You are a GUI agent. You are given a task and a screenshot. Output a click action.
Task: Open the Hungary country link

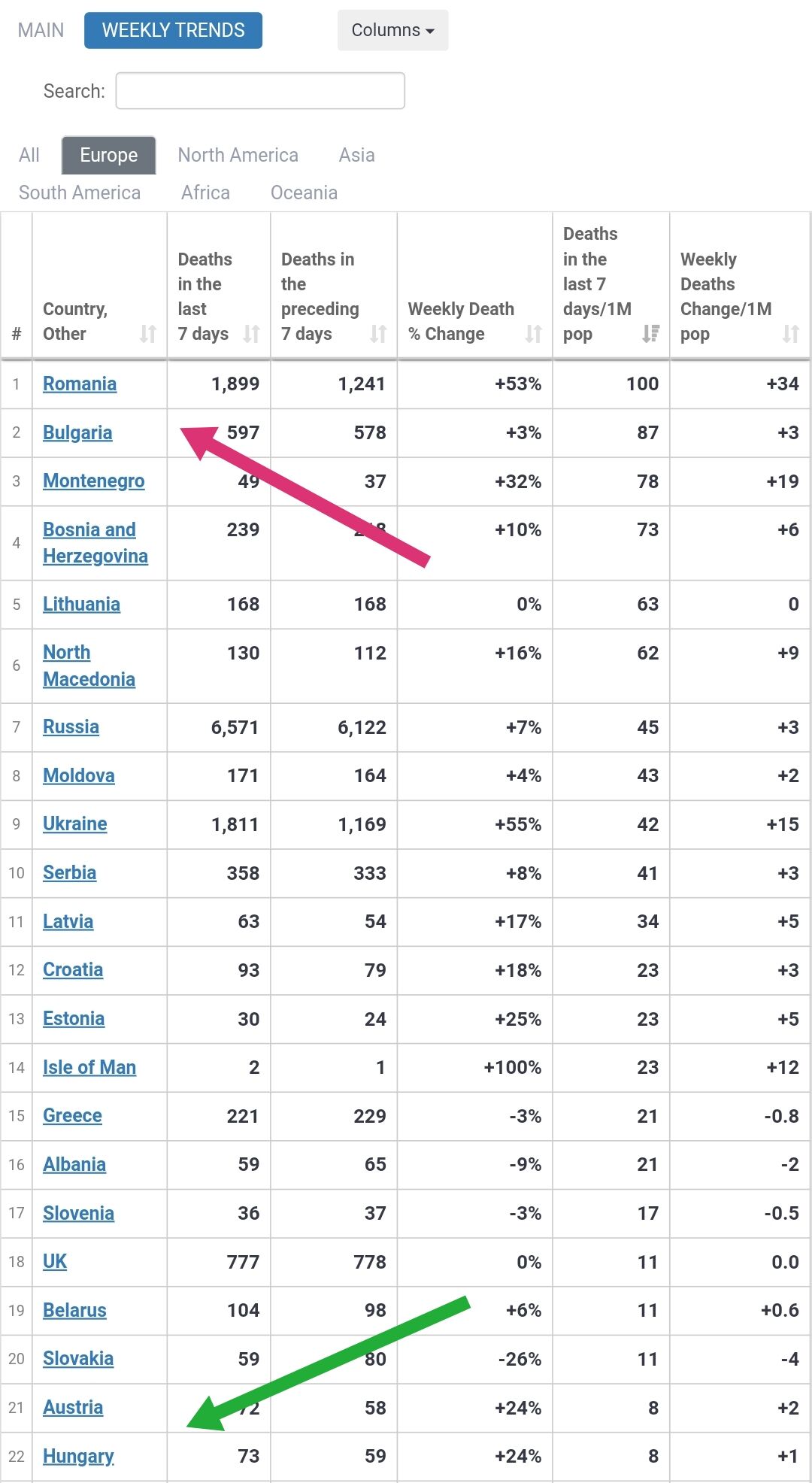78,1456
